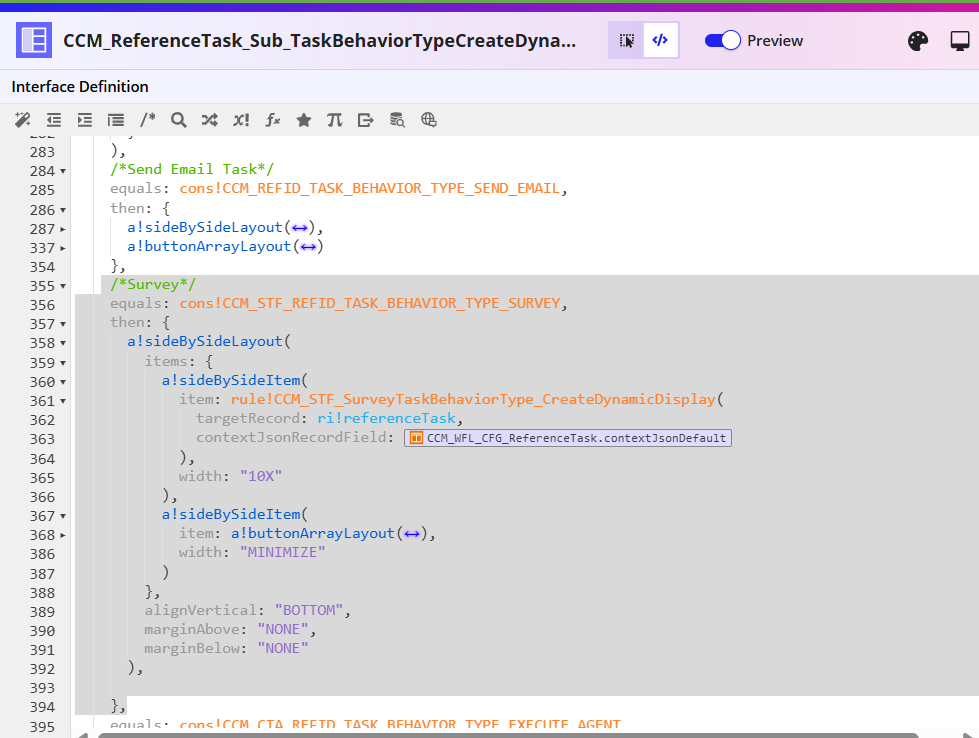Viewport: 979px width, 738px height.
Task: Open the desktop display size options
Action: click(960, 41)
